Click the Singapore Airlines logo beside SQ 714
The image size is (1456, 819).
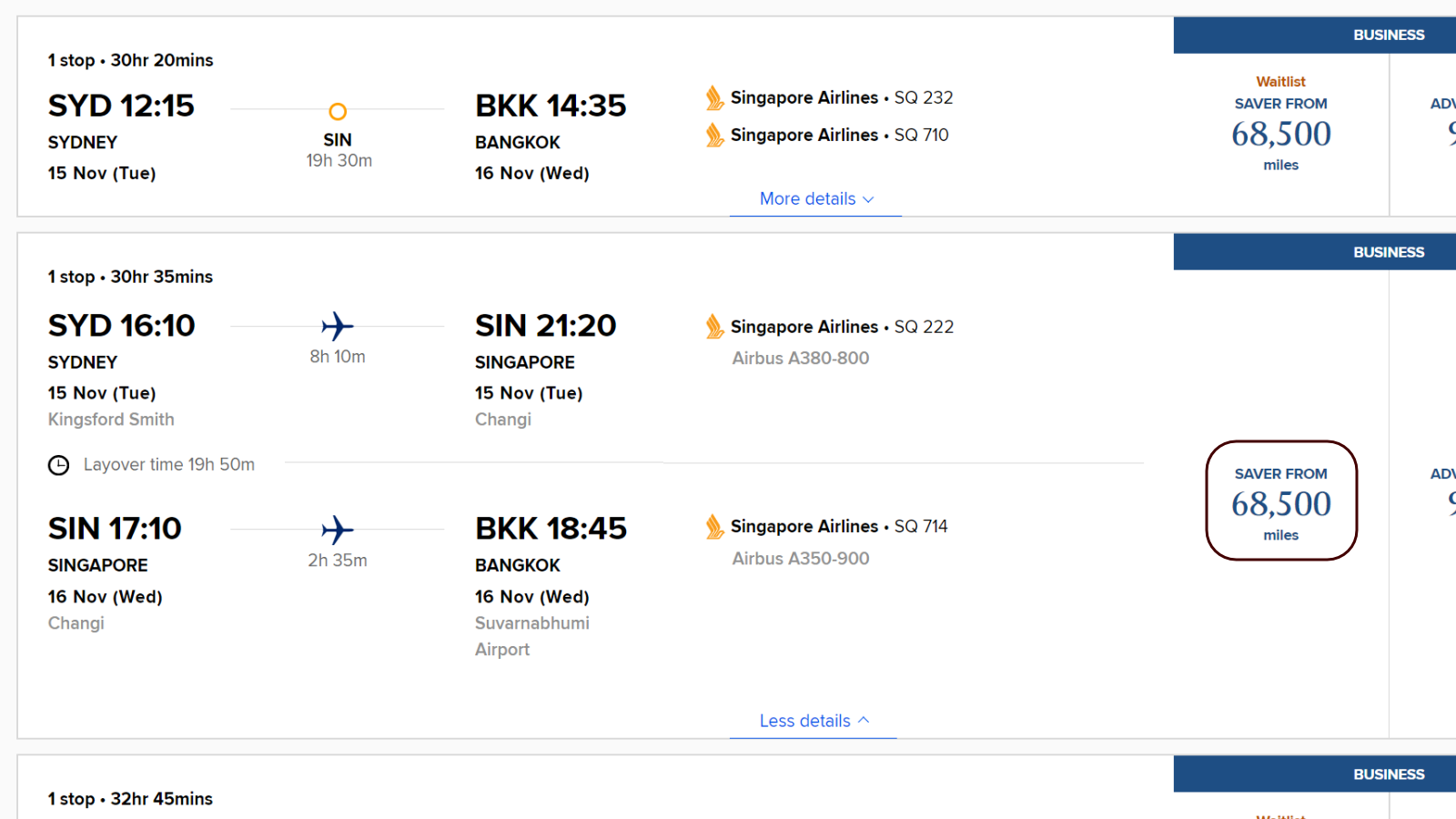pyautogui.click(x=715, y=526)
